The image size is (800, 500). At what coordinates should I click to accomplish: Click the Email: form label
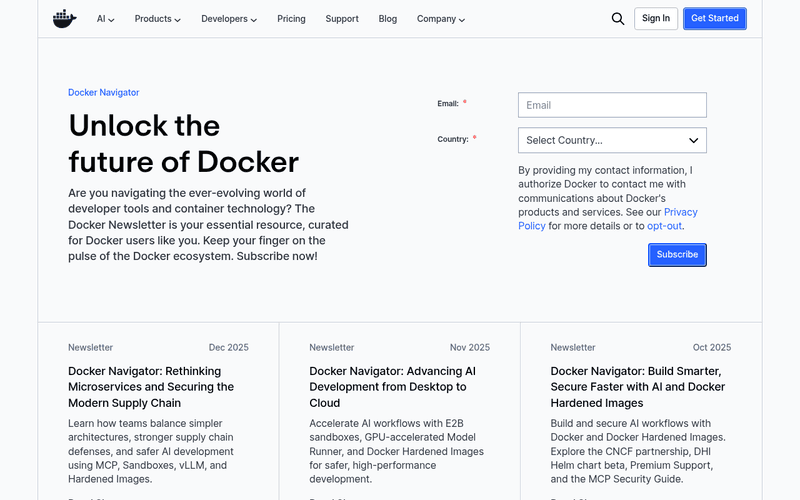coord(448,104)
